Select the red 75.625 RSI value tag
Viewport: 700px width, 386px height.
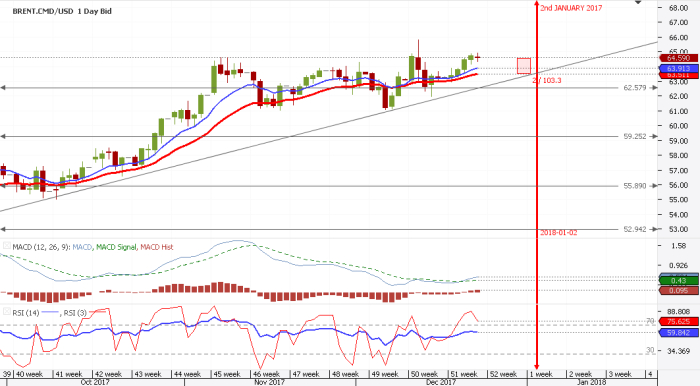679,321
